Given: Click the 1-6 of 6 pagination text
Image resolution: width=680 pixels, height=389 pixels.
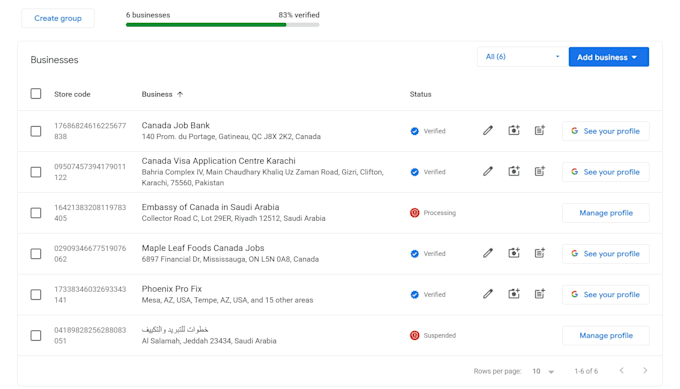Looking at the screenshot, I should point(586,371).
